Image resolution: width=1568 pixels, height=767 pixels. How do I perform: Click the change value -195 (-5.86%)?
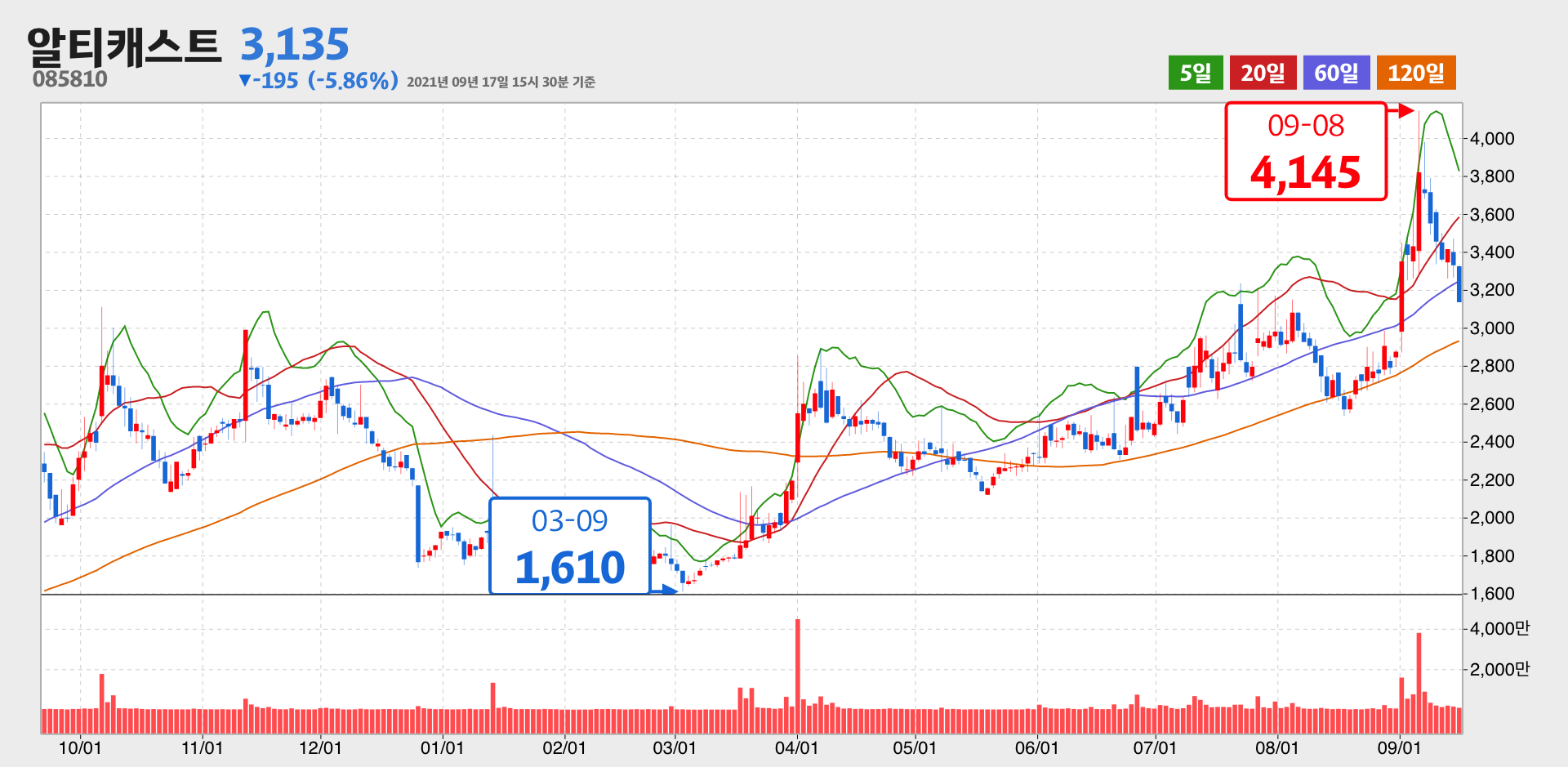click(x=318, y=81)
